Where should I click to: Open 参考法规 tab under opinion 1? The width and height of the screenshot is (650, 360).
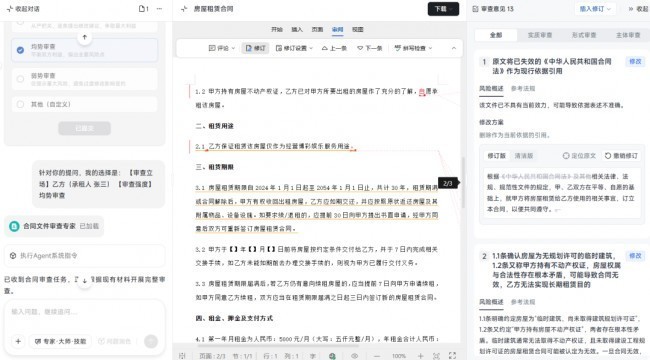[523, 88]
